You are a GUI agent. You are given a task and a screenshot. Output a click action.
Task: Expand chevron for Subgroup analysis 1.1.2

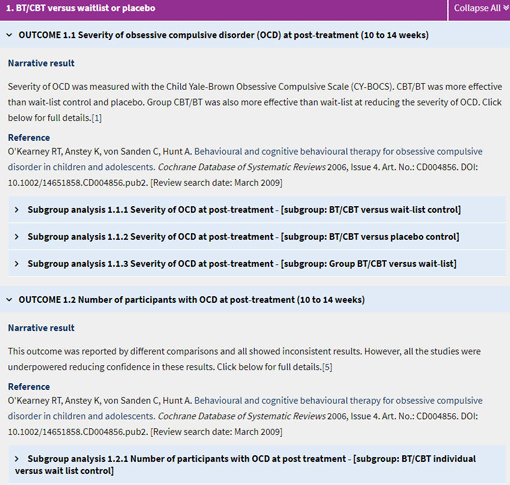pos(17,237)
